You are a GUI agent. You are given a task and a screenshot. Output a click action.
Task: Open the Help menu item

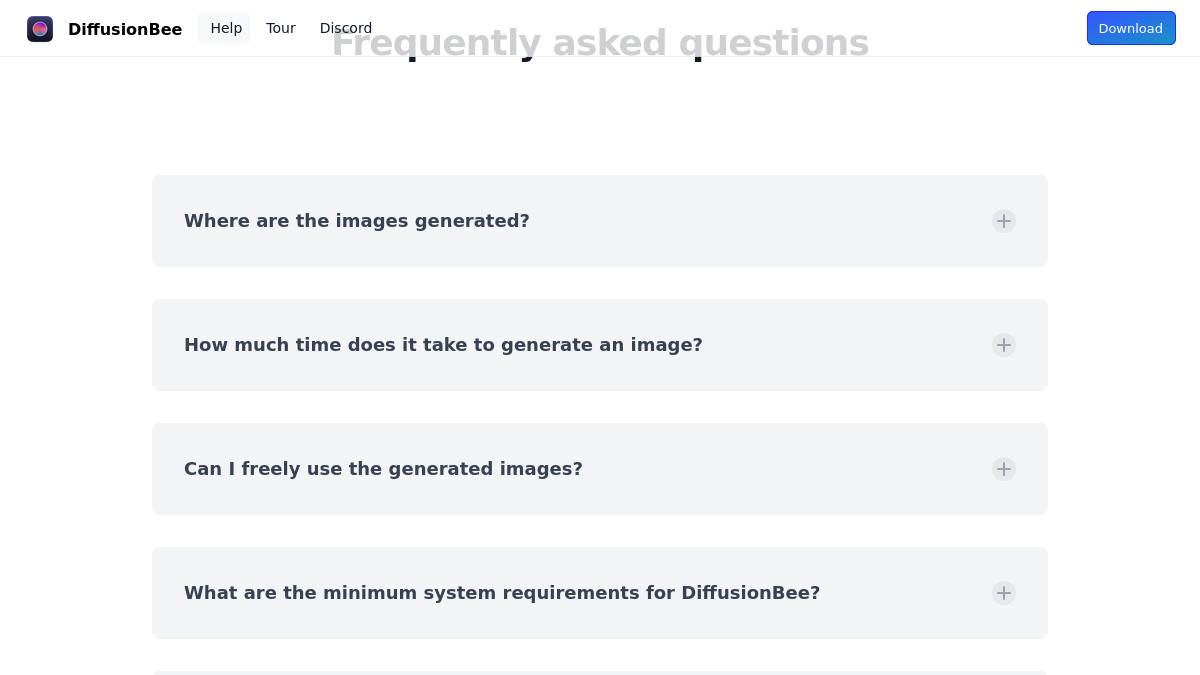[226, 28]
